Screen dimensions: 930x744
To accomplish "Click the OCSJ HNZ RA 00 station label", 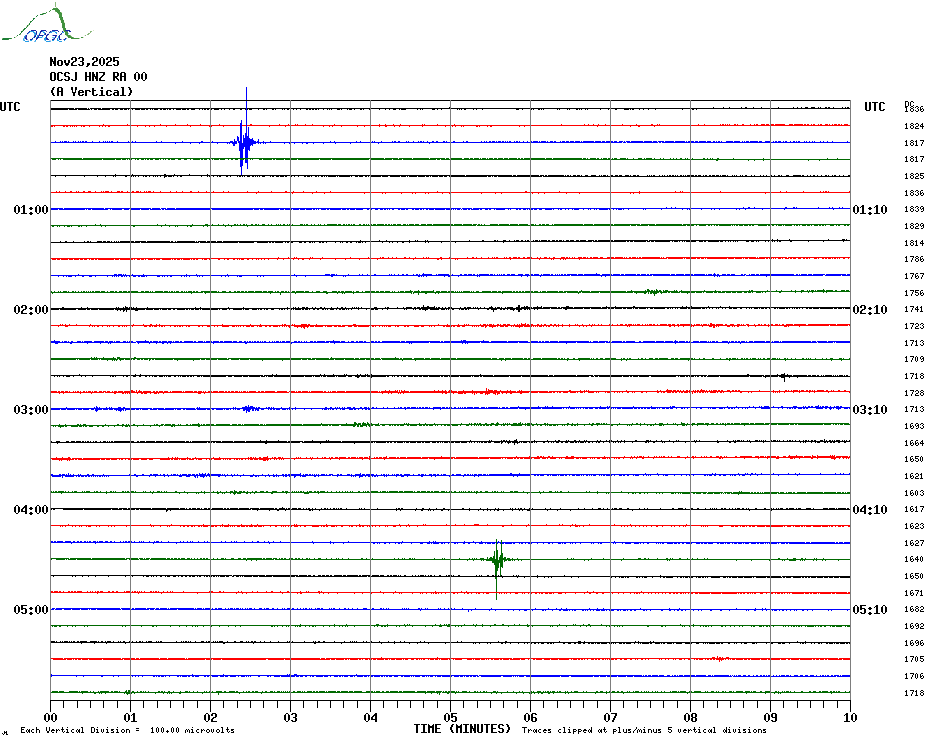I will [98, 76].
